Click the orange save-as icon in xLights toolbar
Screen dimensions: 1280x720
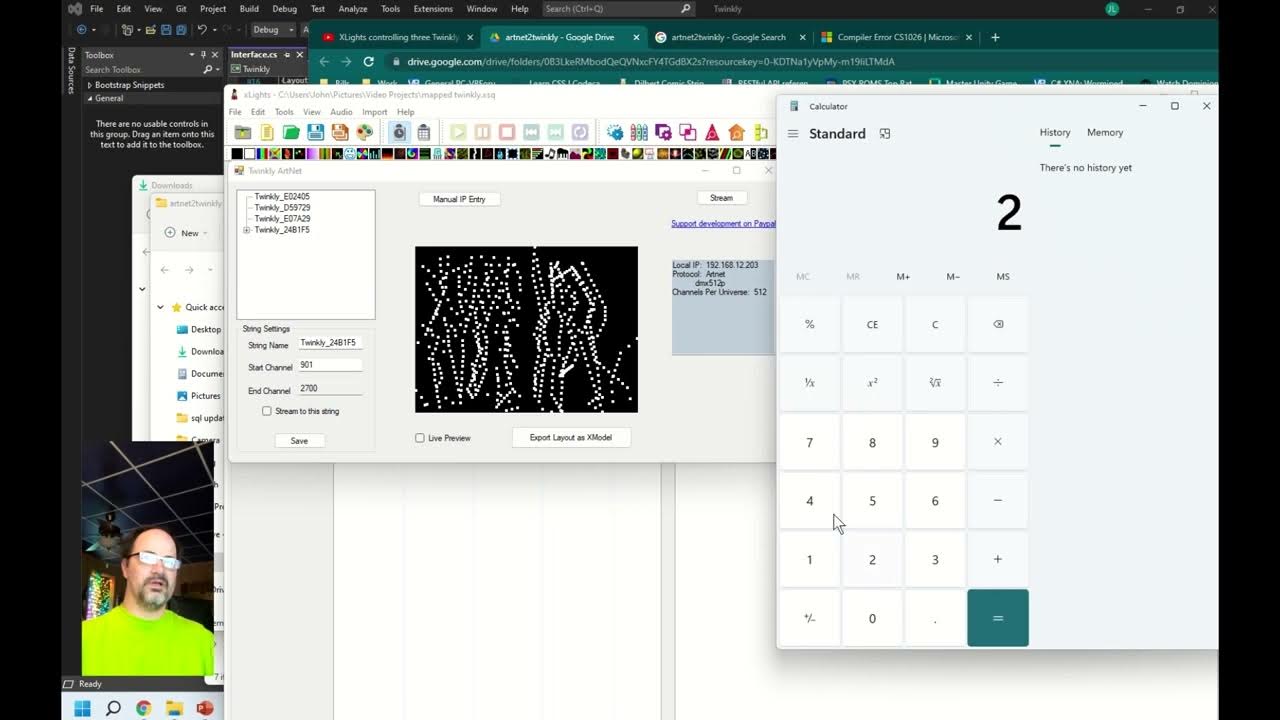(340, 132)
